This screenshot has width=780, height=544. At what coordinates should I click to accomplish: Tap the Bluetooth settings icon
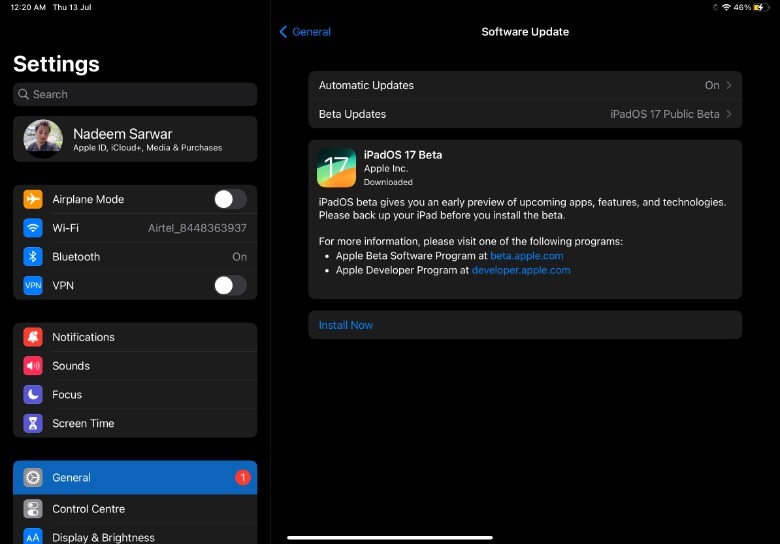33,257
